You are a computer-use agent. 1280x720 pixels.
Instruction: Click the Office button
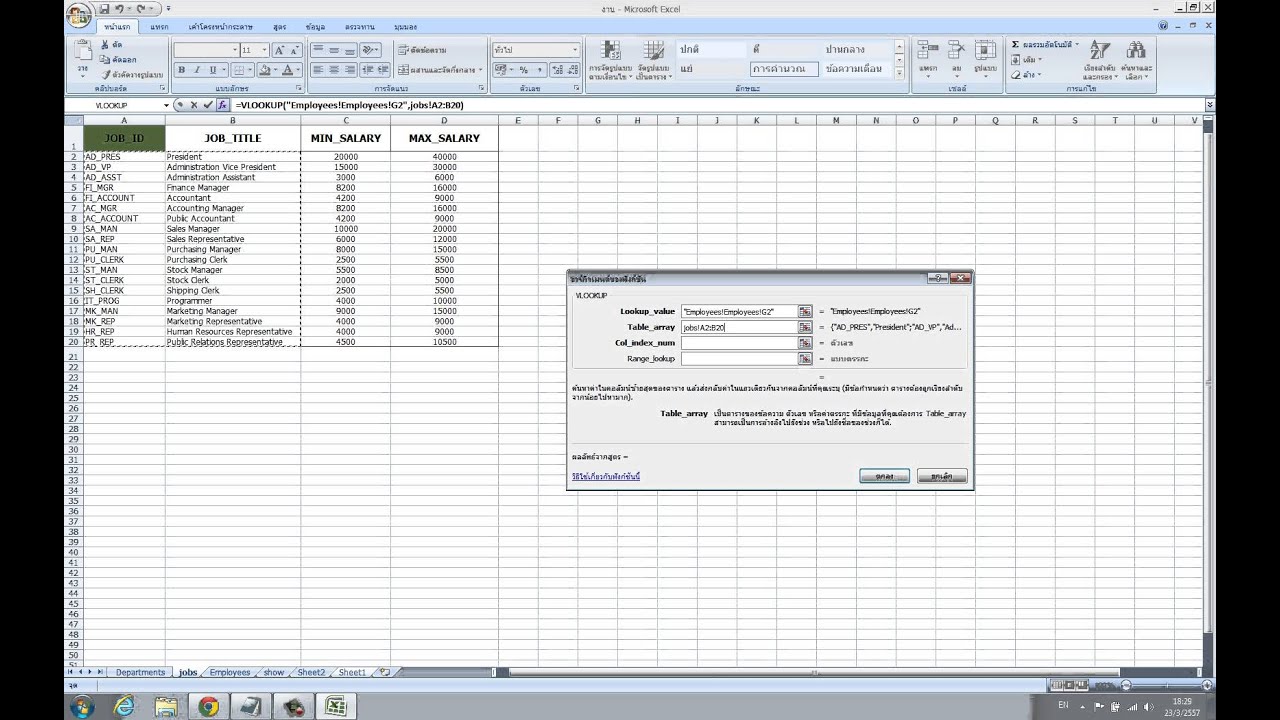point(81,14)
